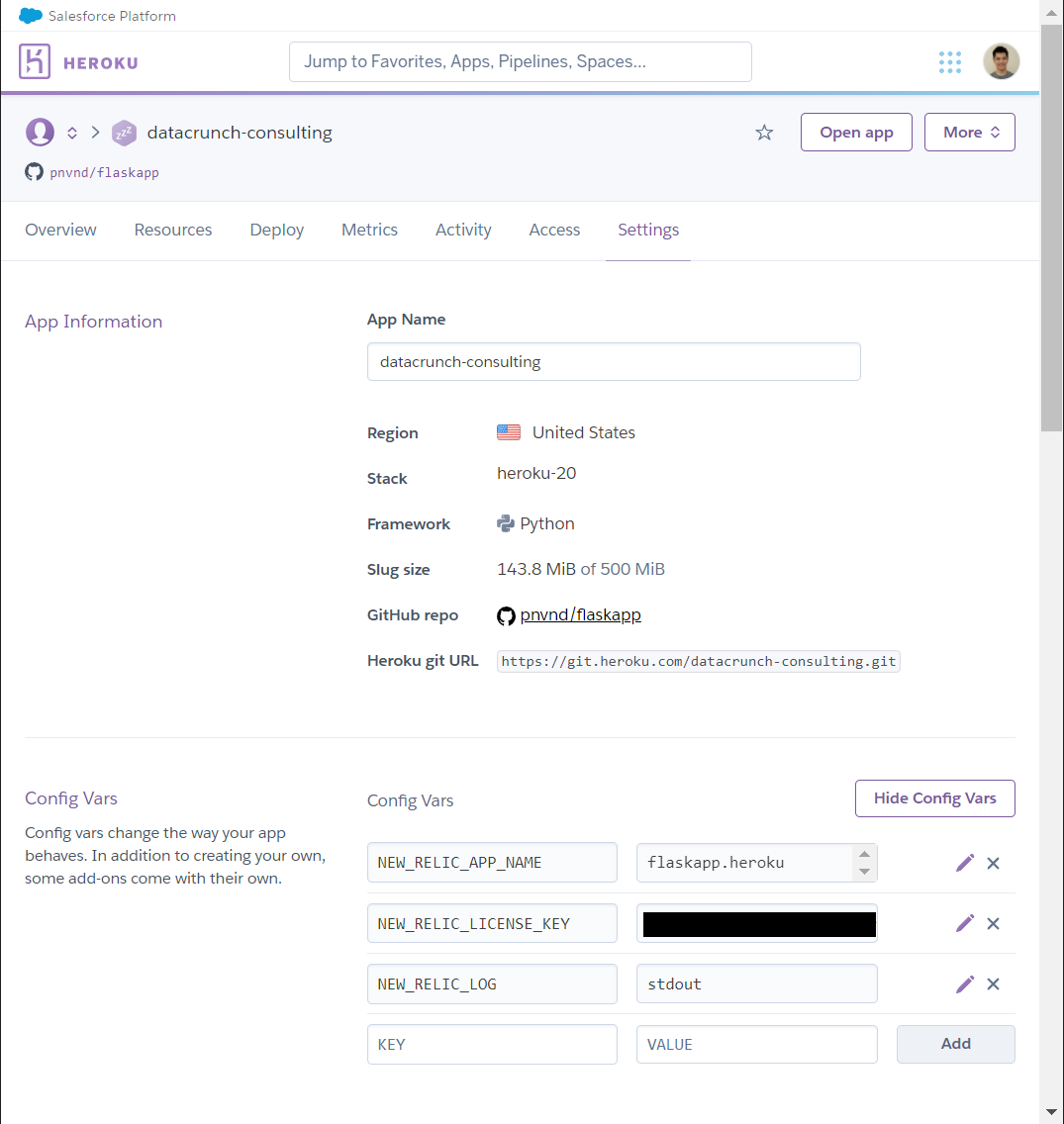This screenshot has height=1124, width=1064.
Task: Click the Open app button
Action: tap(856, 132)
